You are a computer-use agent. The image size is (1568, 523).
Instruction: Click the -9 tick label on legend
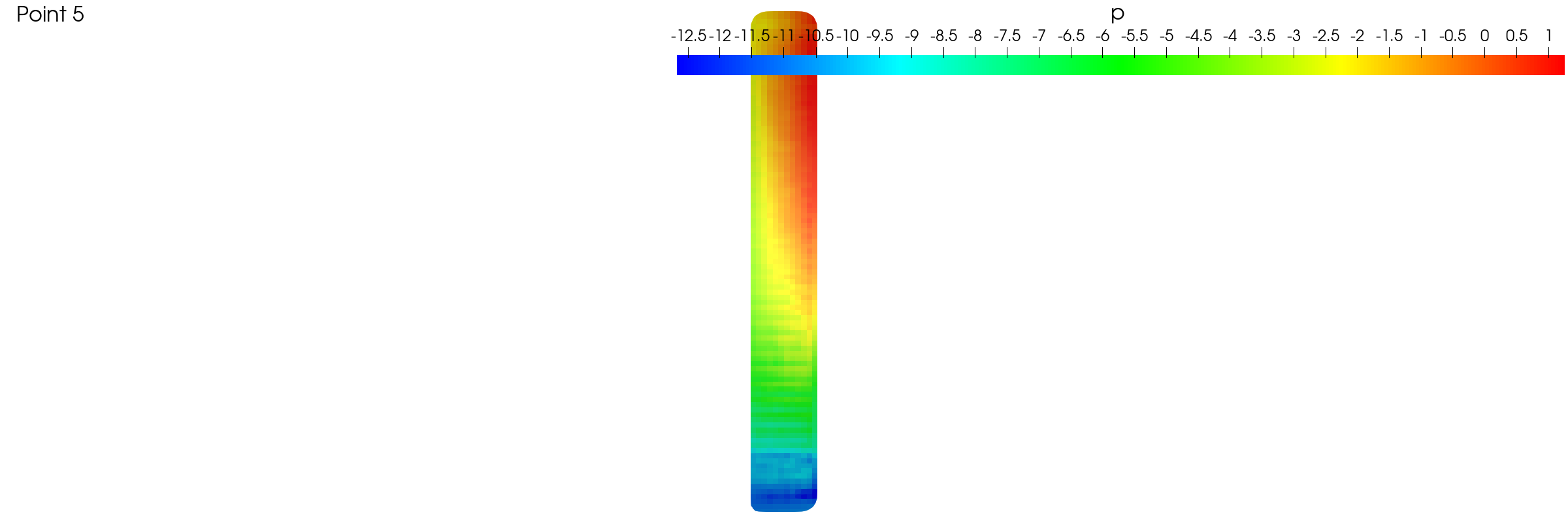pos(911,36)
